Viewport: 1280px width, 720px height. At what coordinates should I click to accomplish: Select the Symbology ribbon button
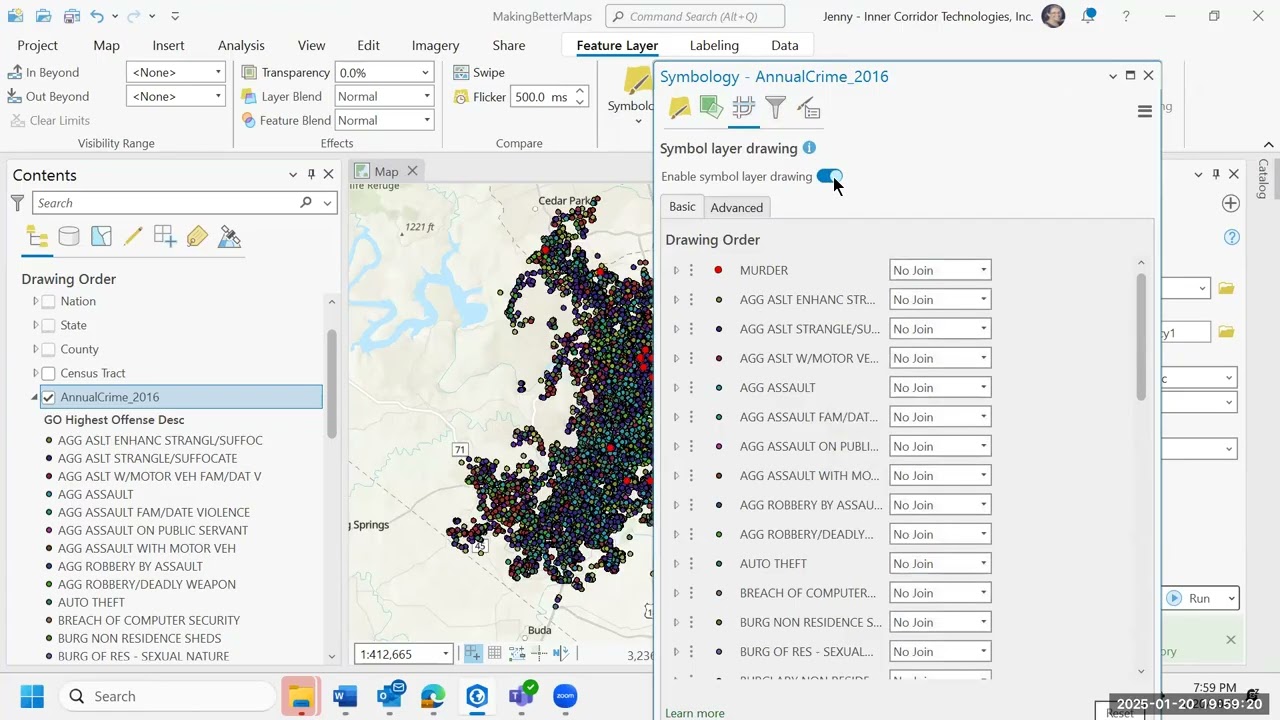click(x=632, y=96)
